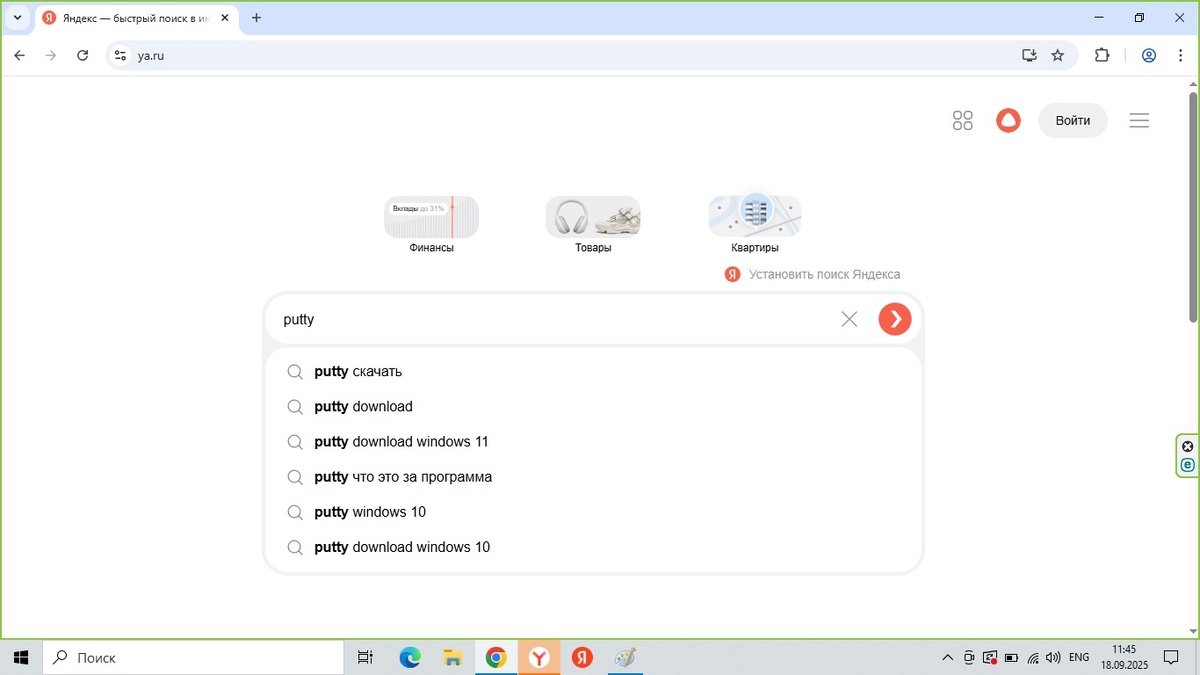Launch Microsoft Edge from the taskbar
Screen dimensions: 1200x675
(x=410, y=657)
